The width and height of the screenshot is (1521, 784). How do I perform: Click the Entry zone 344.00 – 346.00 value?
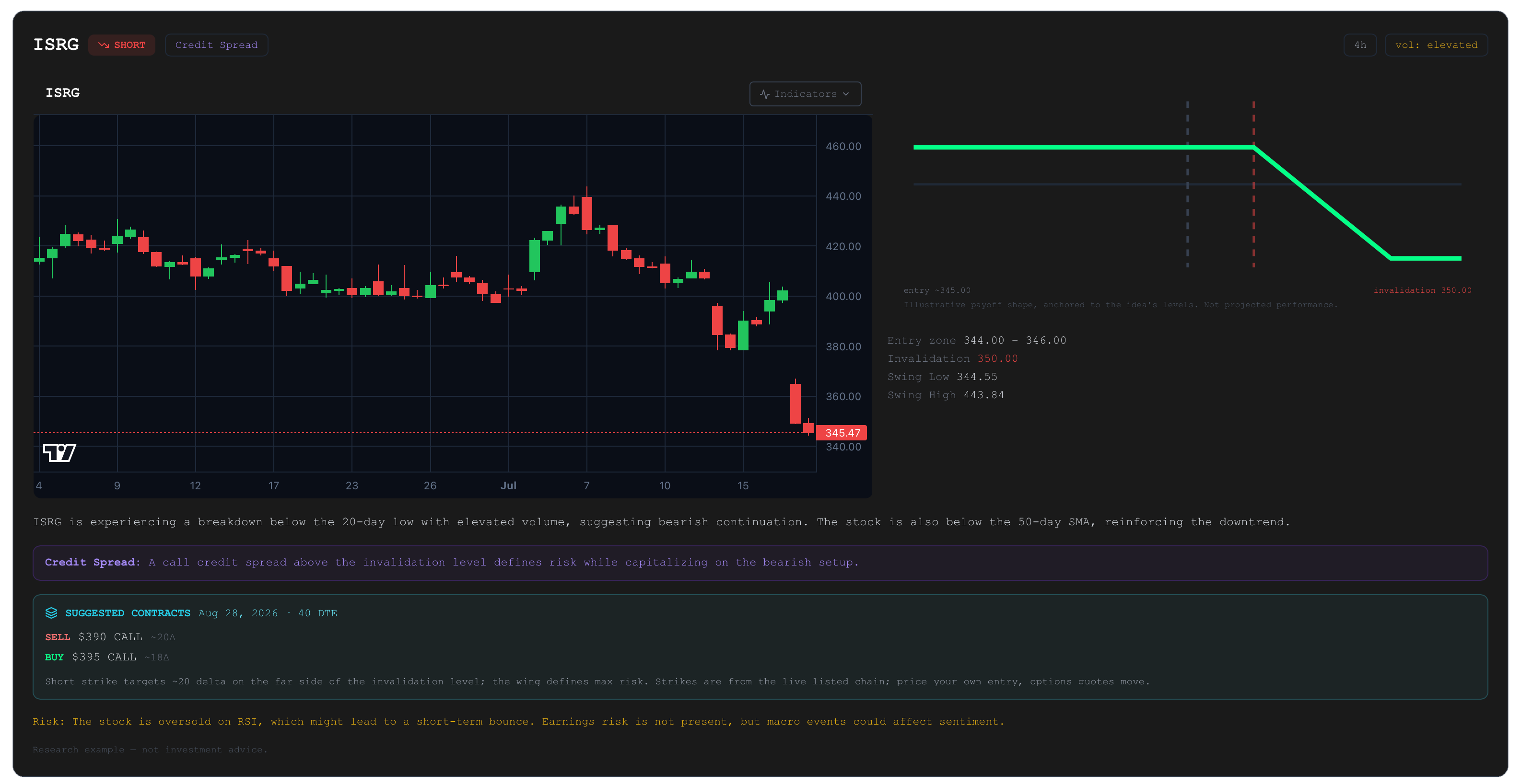(x=1015, y=340)
